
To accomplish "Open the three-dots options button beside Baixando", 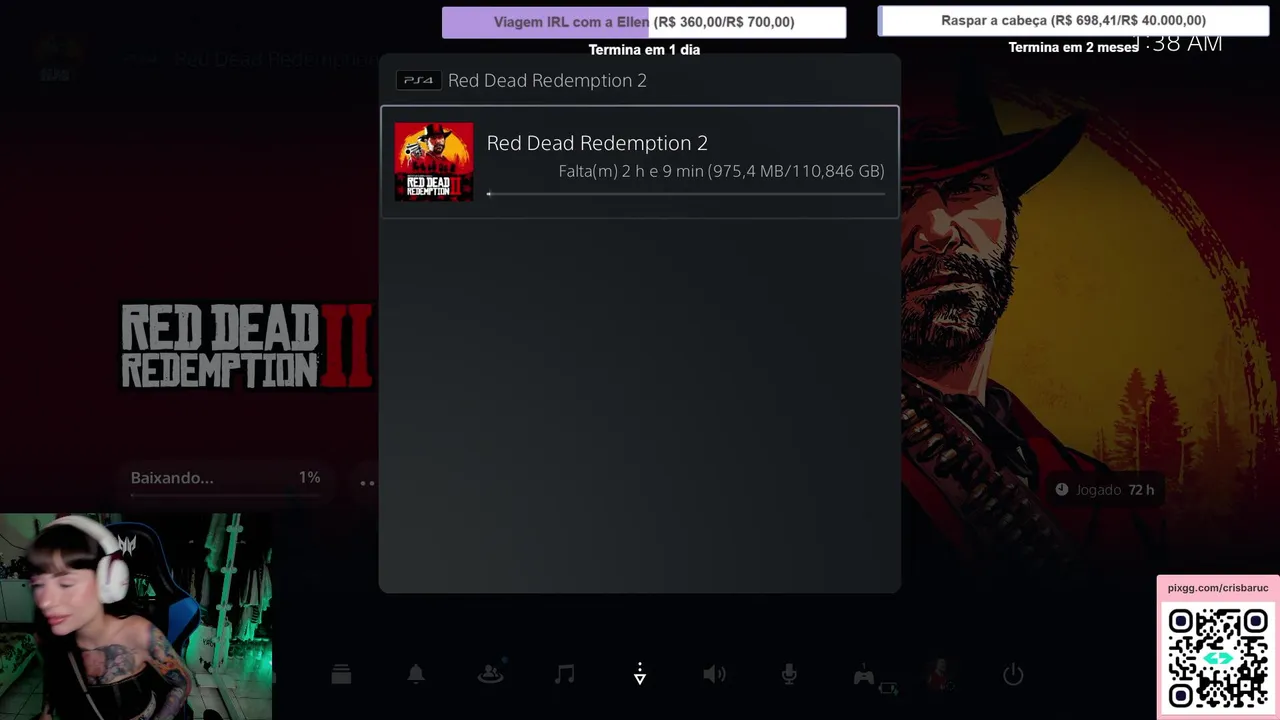I will 367,483.
